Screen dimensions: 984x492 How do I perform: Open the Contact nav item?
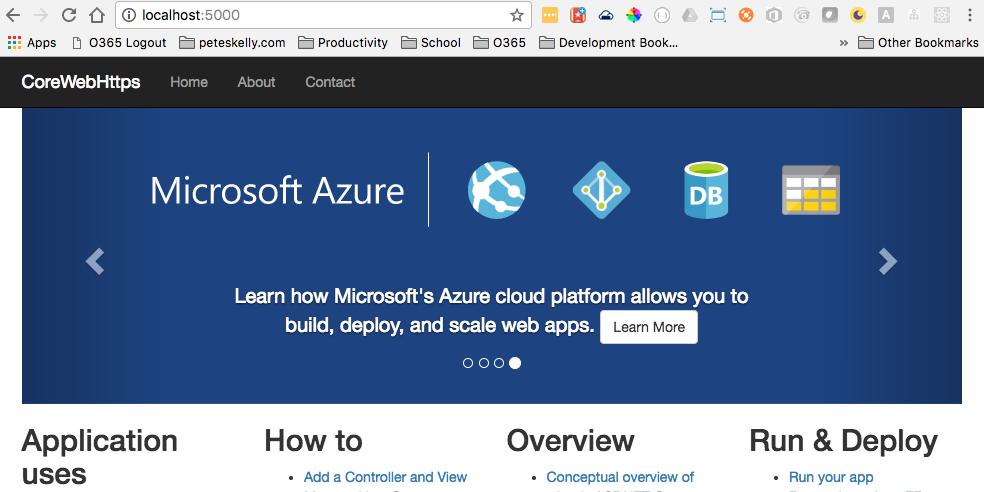[330, 82]
